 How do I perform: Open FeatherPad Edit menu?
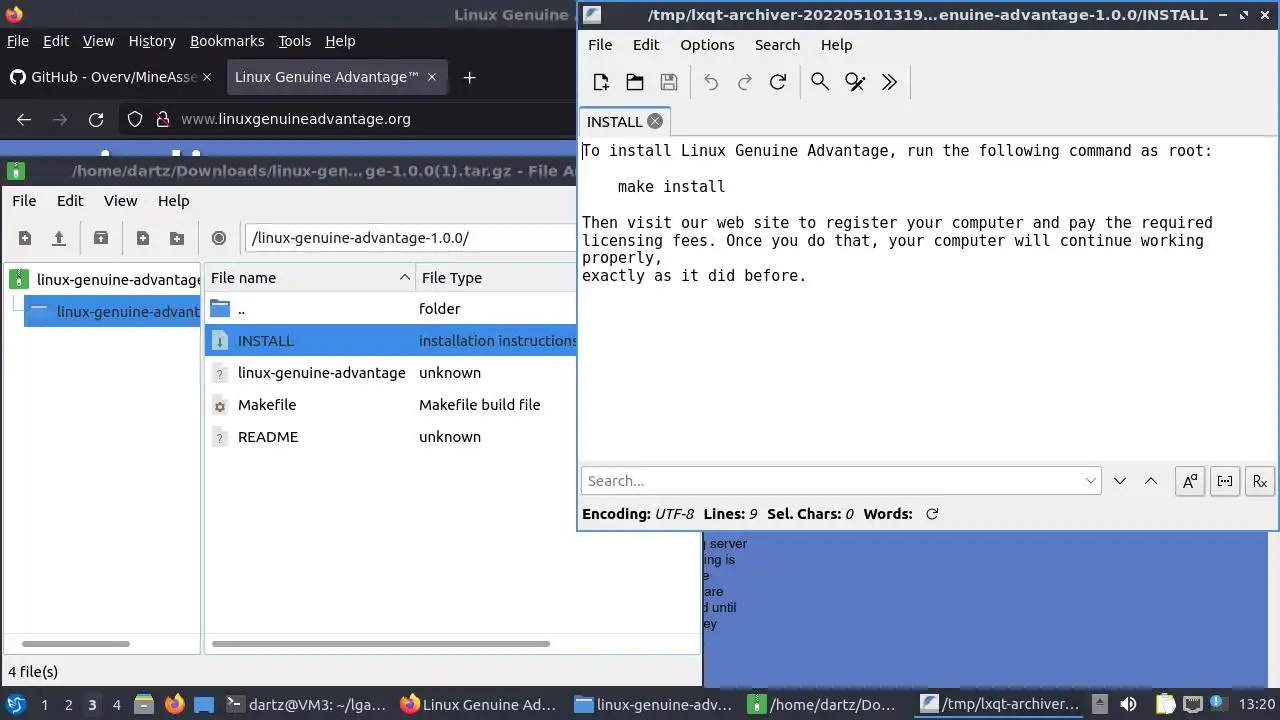tap(646, 45)
